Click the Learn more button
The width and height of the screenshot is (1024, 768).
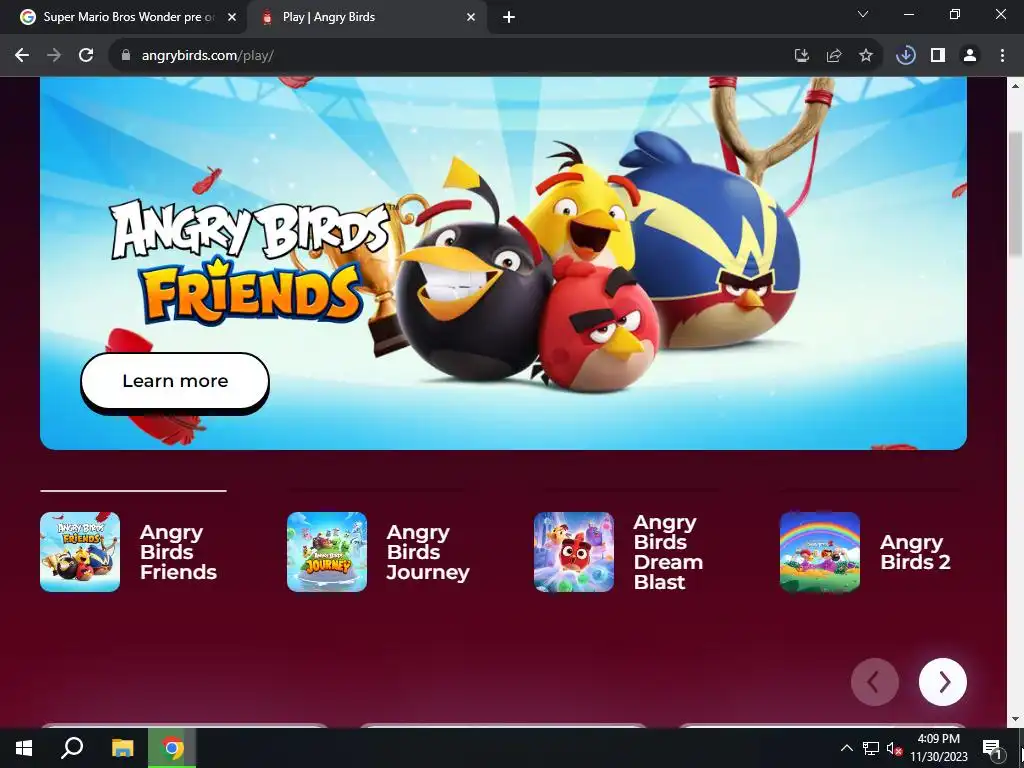tap(175, 381)
